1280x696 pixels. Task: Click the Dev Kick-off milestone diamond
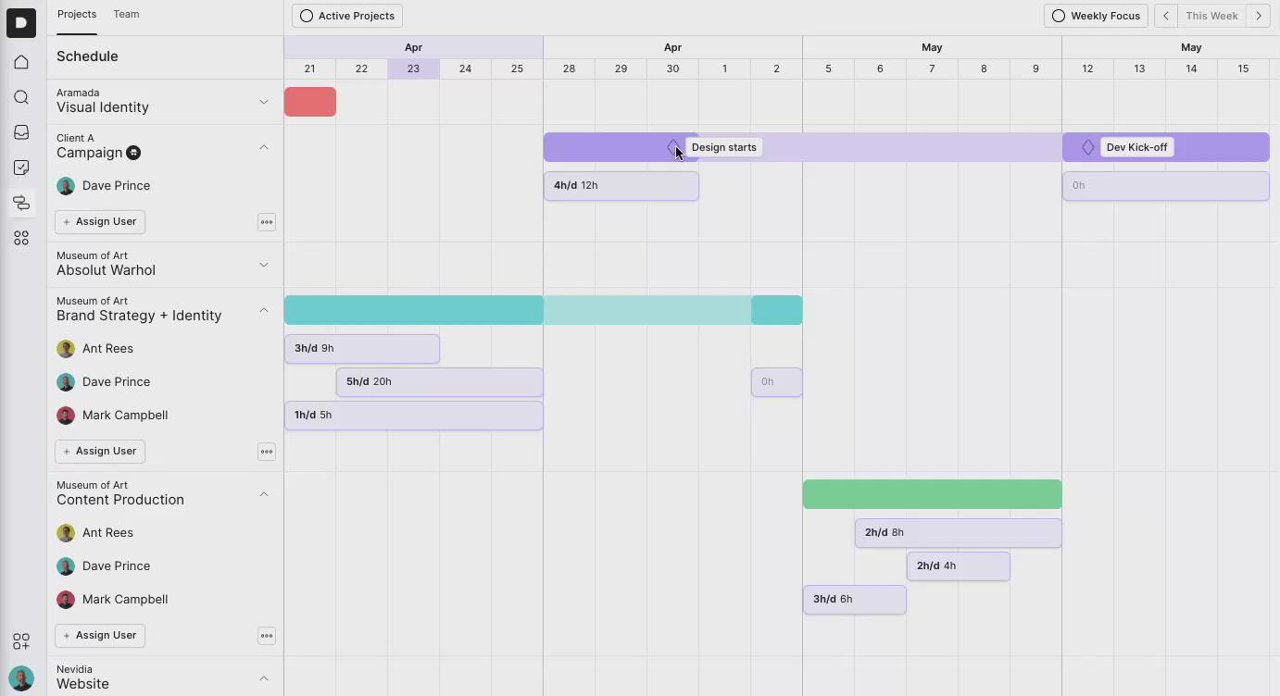pos(1088,147)
